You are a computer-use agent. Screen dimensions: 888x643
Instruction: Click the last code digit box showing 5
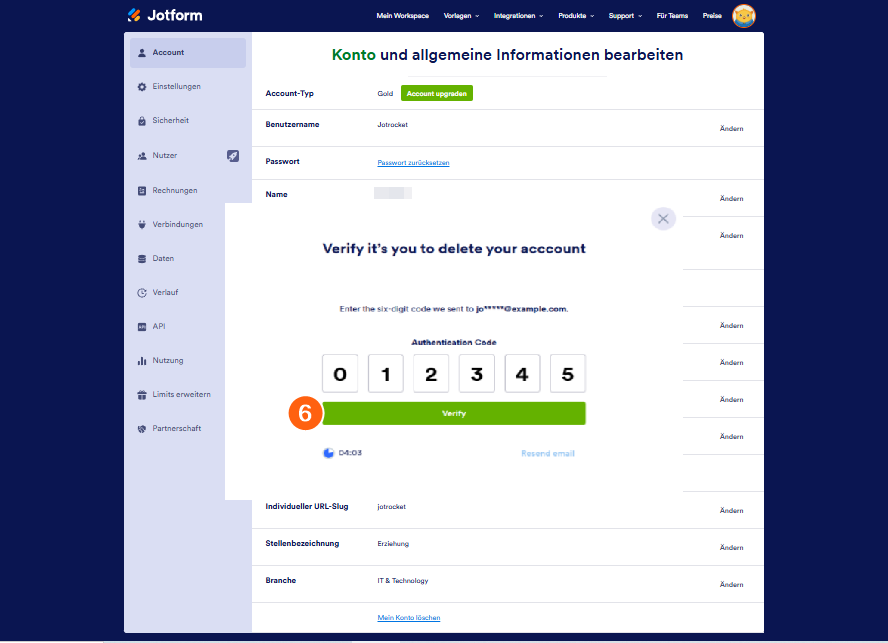point(567,373)
